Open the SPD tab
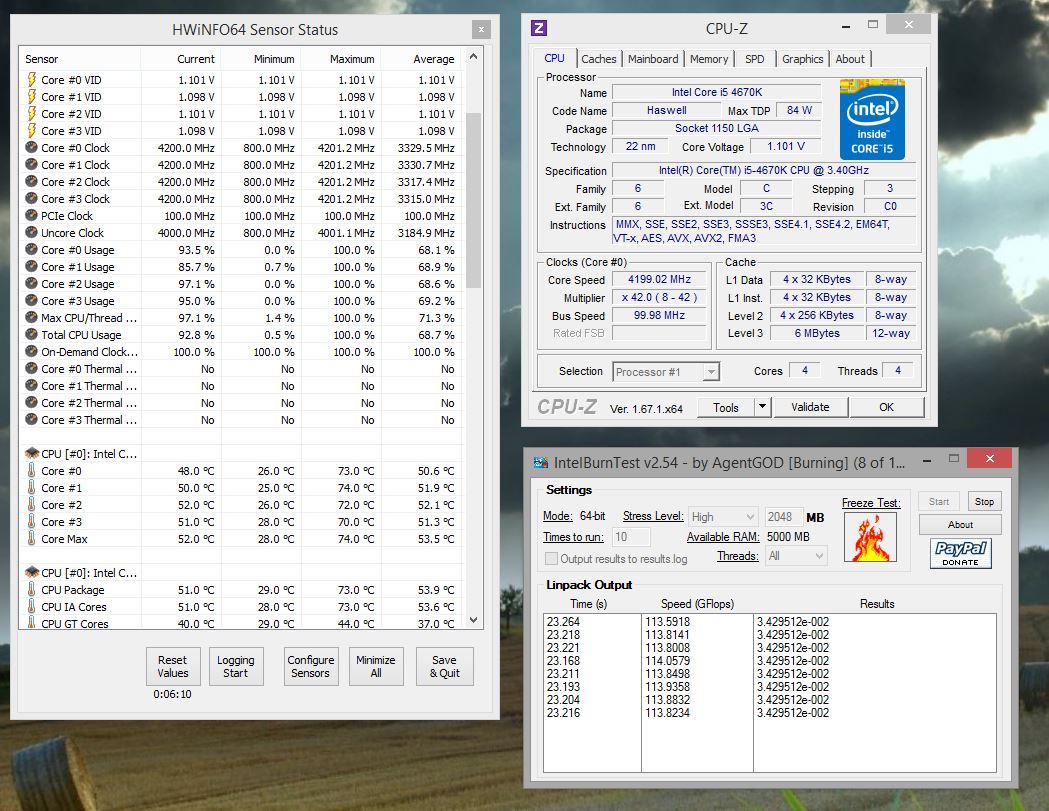 tap(755, 59)
